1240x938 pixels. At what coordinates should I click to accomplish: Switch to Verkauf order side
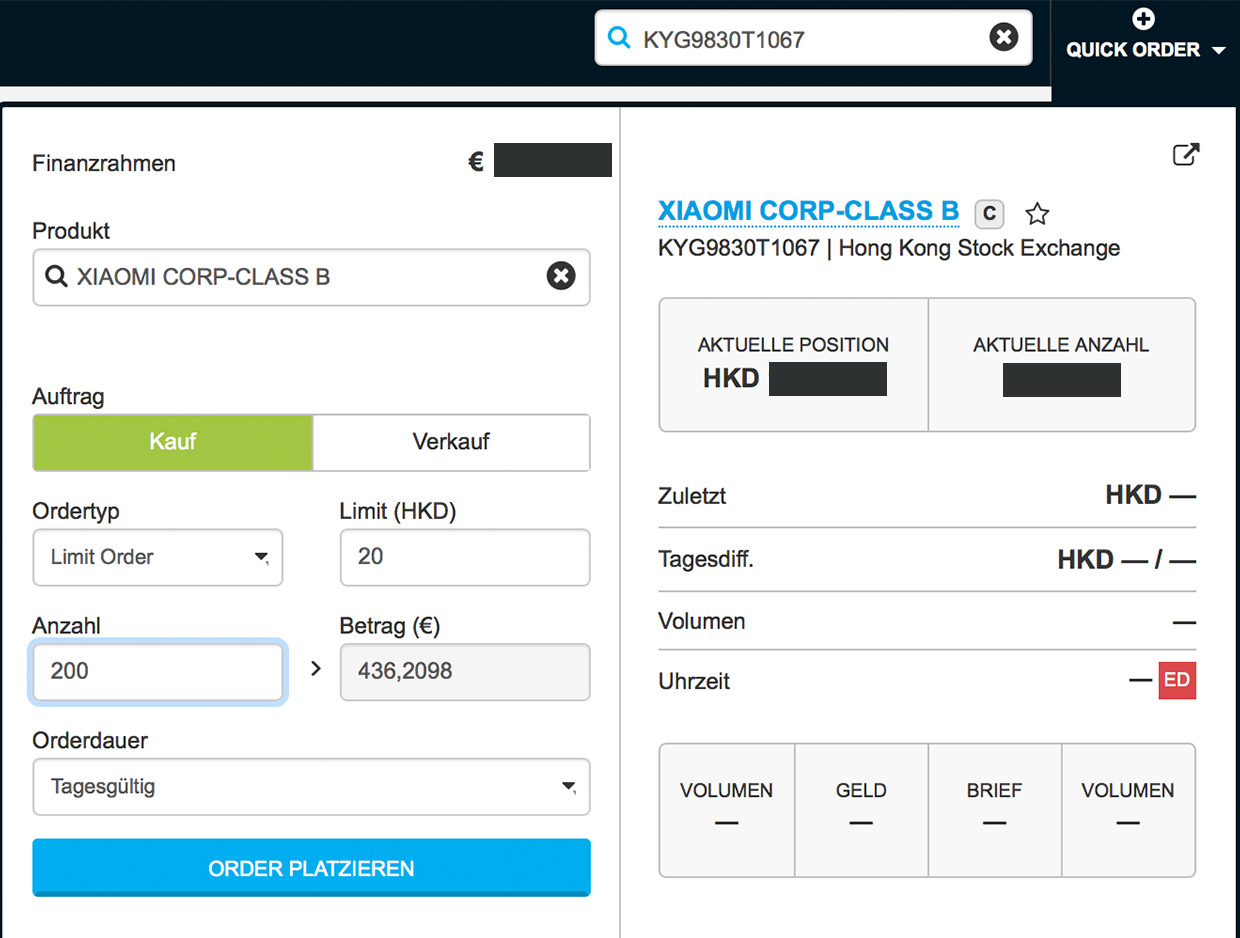451,442
